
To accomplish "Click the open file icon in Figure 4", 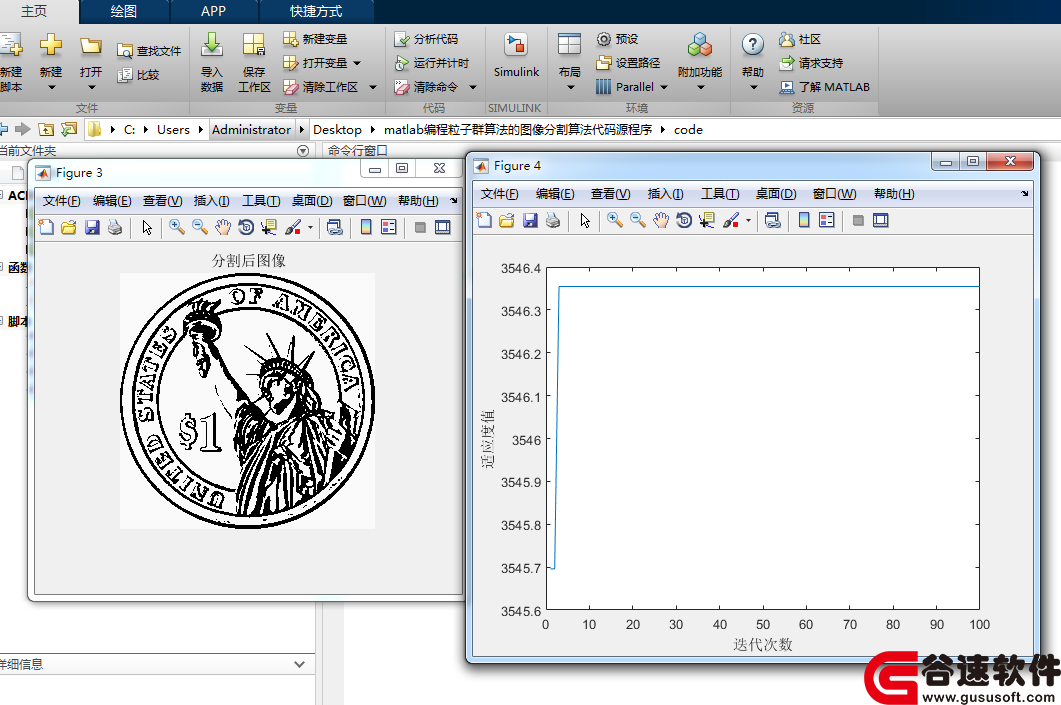I will [x=507, y=221].
